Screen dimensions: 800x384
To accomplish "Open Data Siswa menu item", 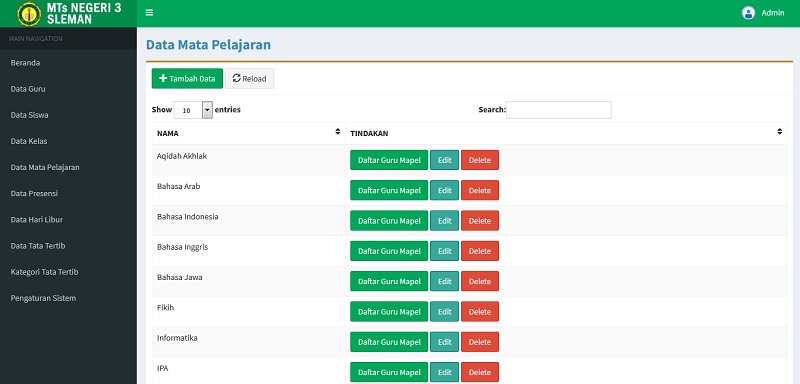I will 30,115.
